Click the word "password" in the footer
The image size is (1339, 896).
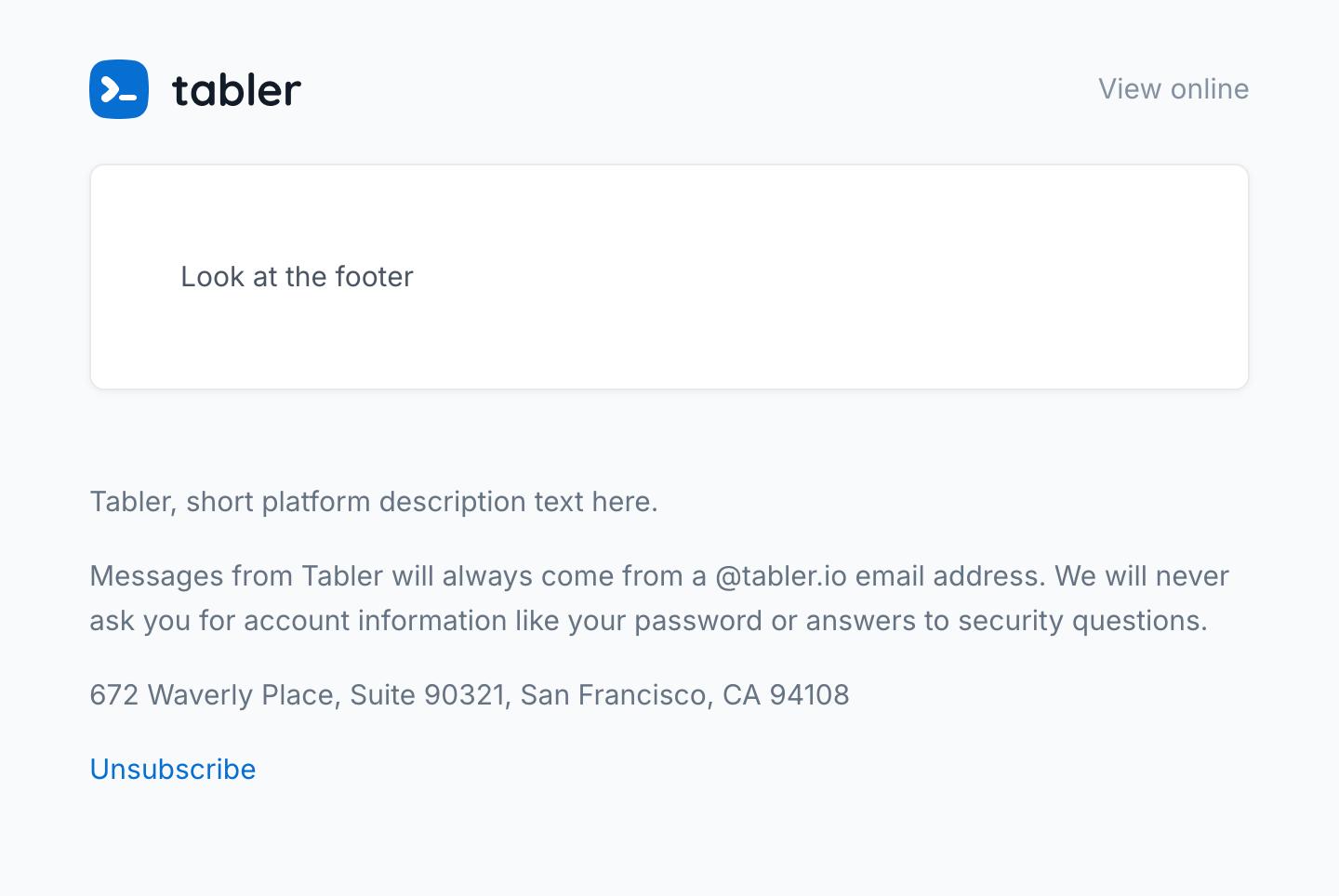point(698,621)
